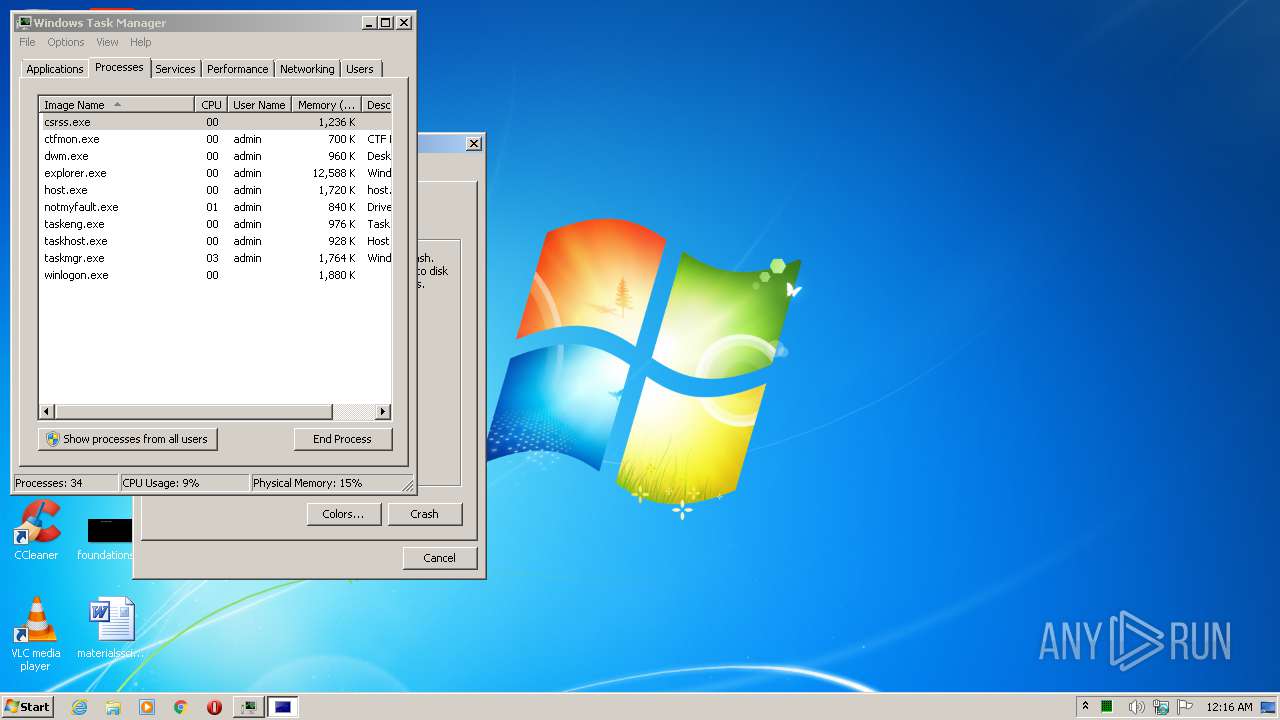Switch to the Services tab
1280x720 pixels.
click(x=175, y=69)
